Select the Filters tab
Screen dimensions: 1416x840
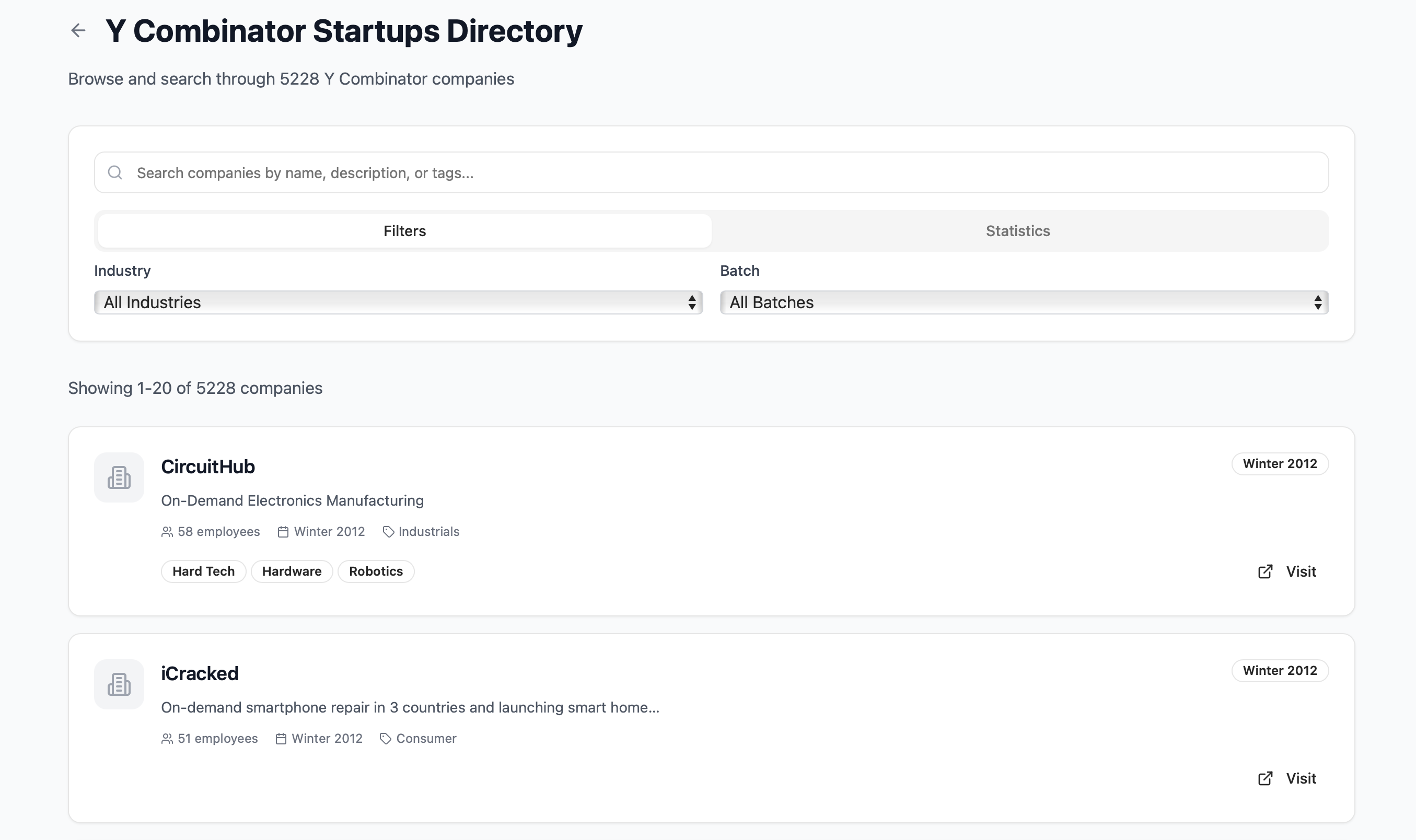click(x=404, y=231)
